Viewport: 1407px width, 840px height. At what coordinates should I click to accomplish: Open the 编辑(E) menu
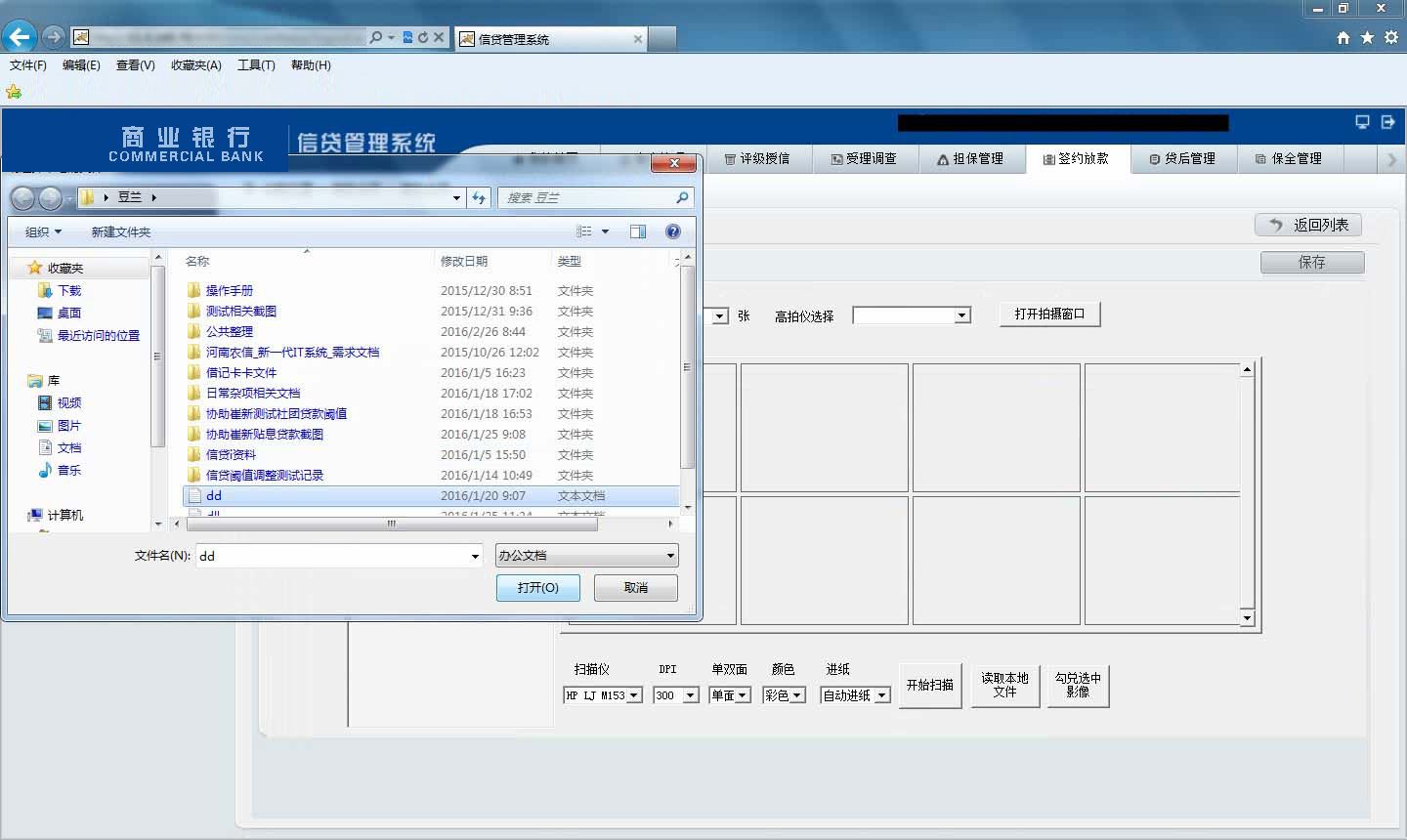click(81, 65)
